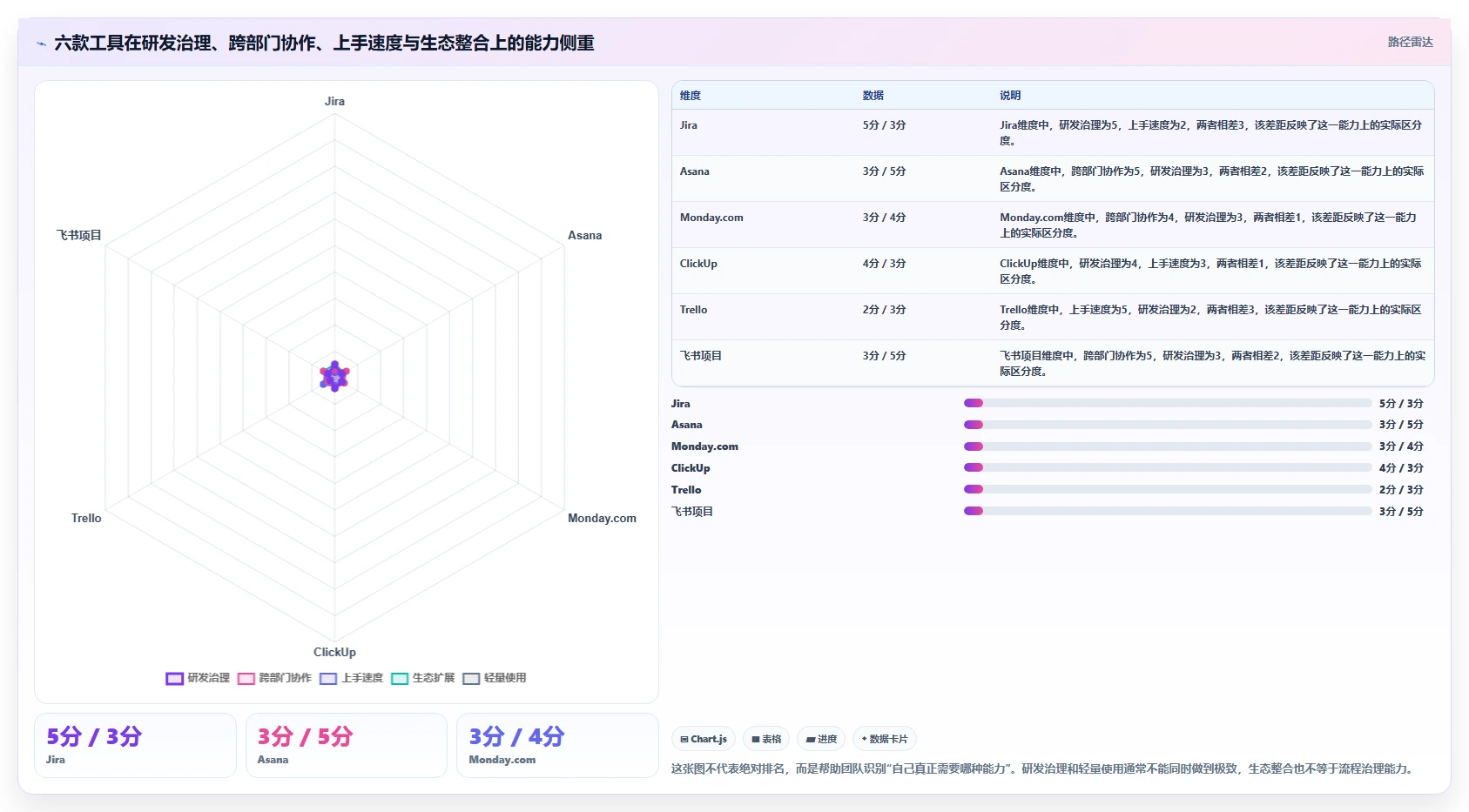Click the ClickUp progress bar
The image size is (1469, 812).
point(1168,467)
